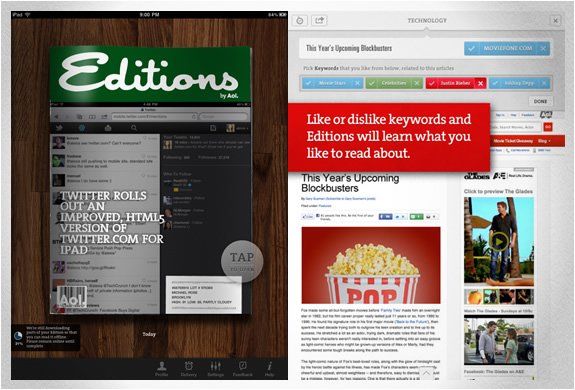
Task: Open the Profile icon in bottom bar
Action: (162, 369)
